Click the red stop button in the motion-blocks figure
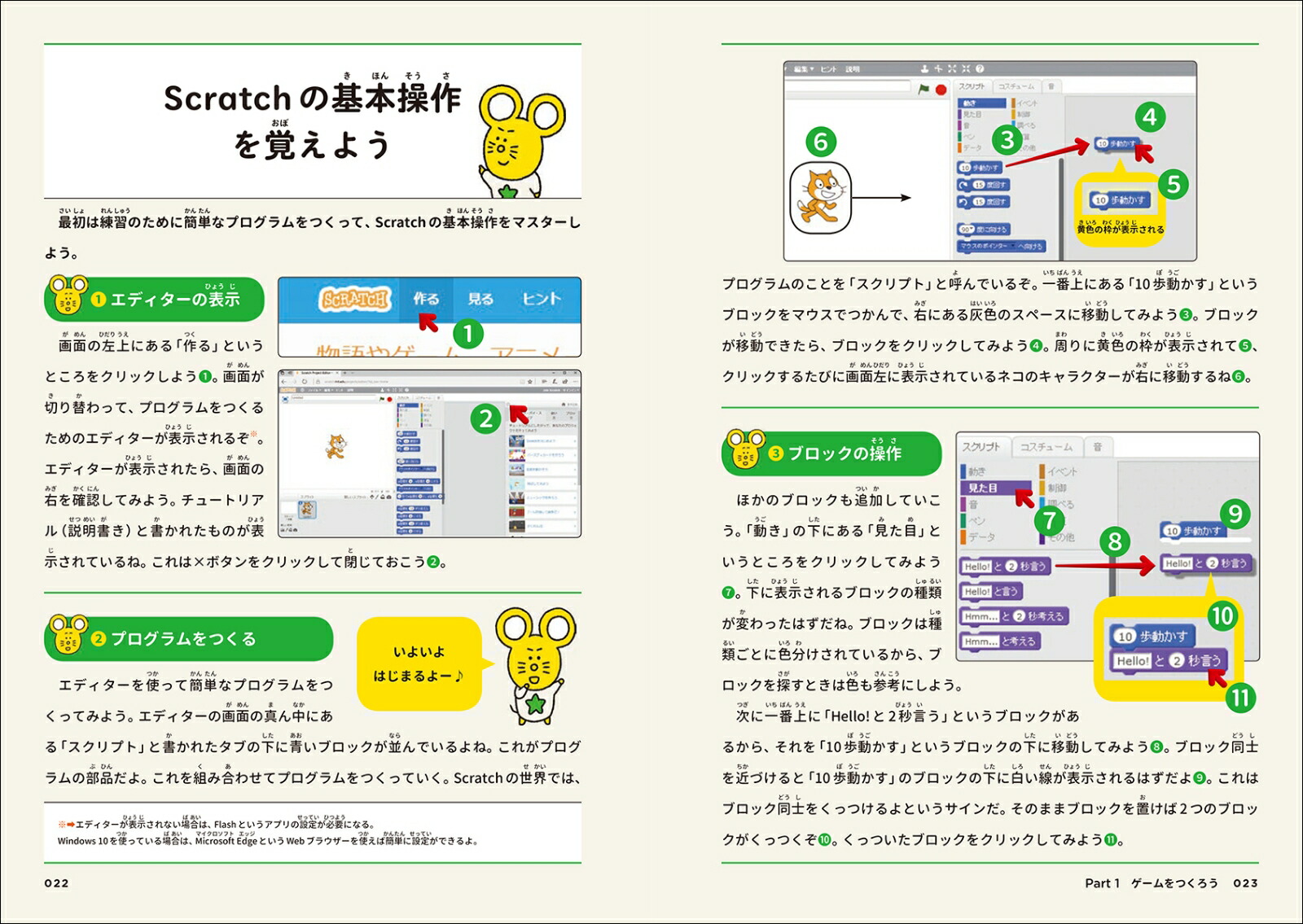 tap(941, 90)
